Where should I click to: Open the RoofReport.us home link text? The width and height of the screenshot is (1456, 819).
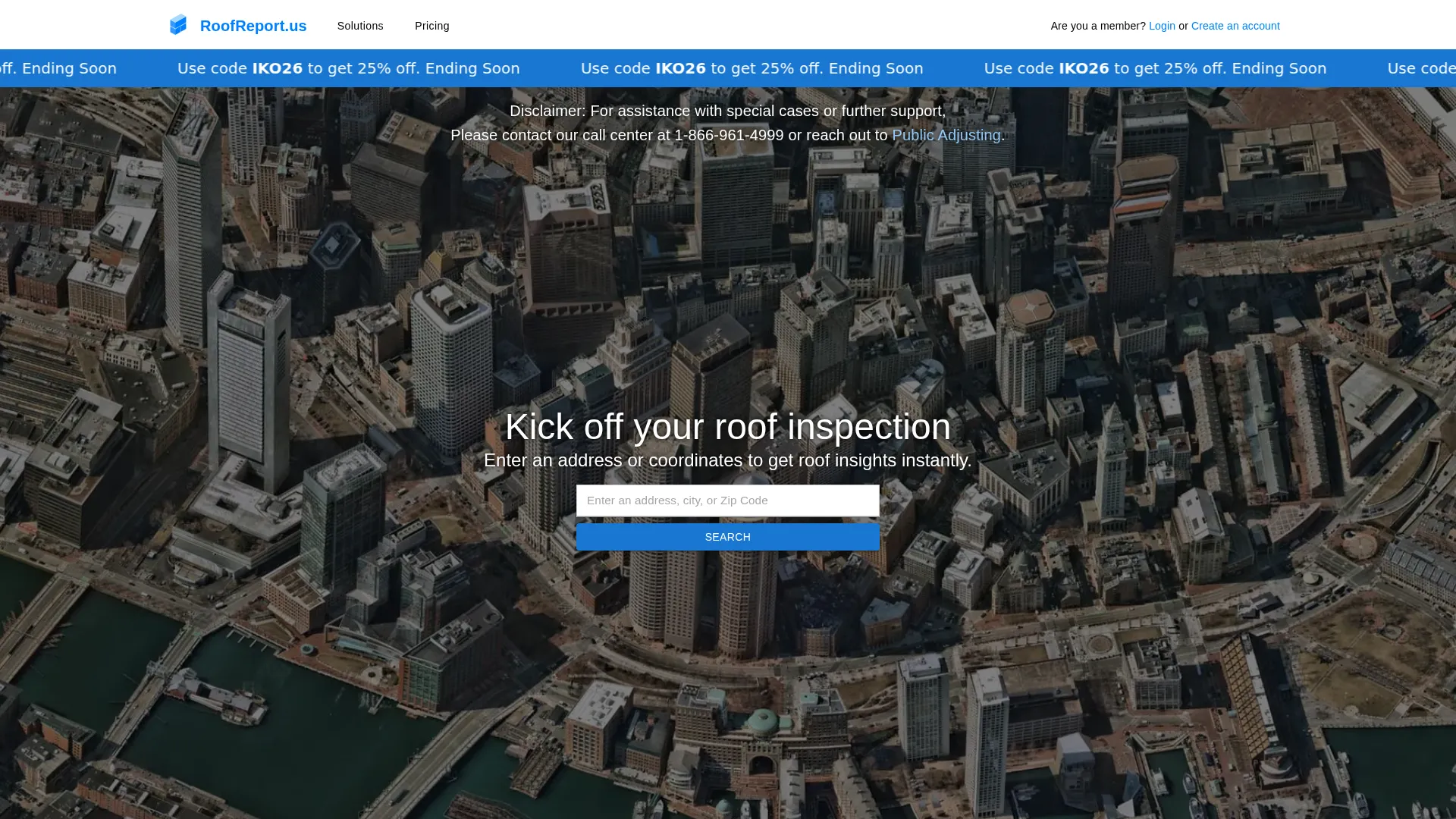click(x=253, y=26)
